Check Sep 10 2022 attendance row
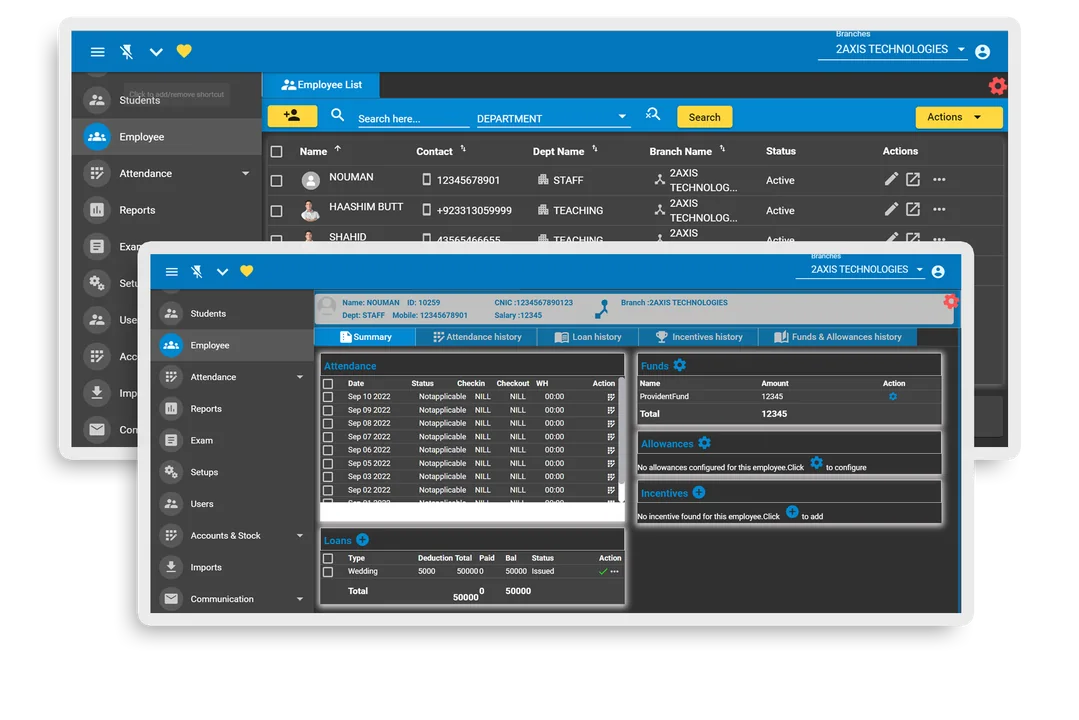The width and height of the screenshot is (1079, 720). (x=328, y=397)
